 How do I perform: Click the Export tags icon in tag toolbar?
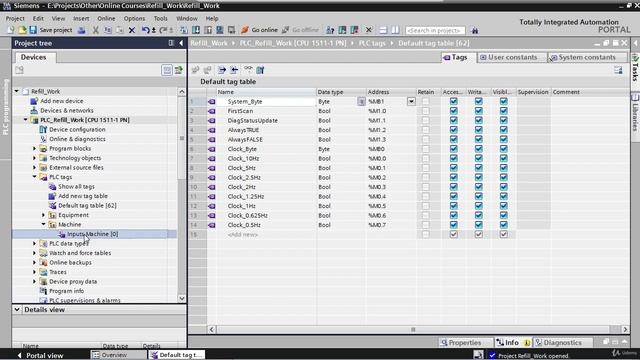pyautogui.click(x=222, y=70)
